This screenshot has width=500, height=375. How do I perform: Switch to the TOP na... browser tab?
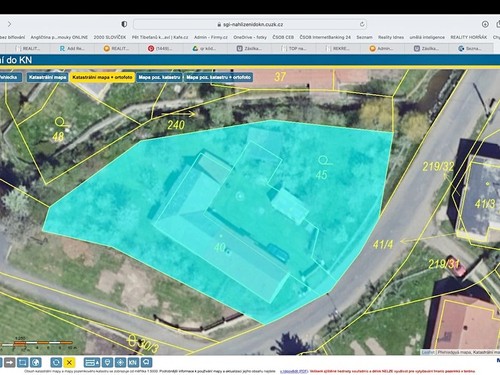click(x=293, y=48)
